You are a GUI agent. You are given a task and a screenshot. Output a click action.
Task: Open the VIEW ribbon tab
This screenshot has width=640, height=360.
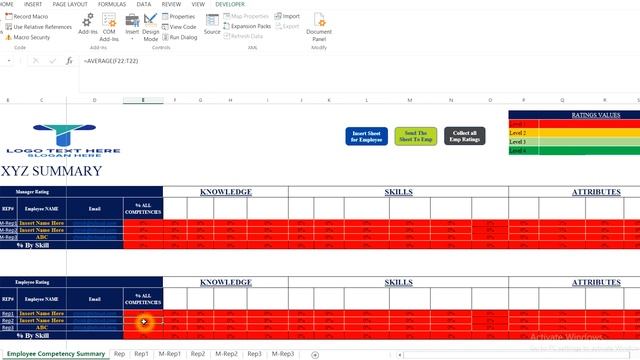198,4
